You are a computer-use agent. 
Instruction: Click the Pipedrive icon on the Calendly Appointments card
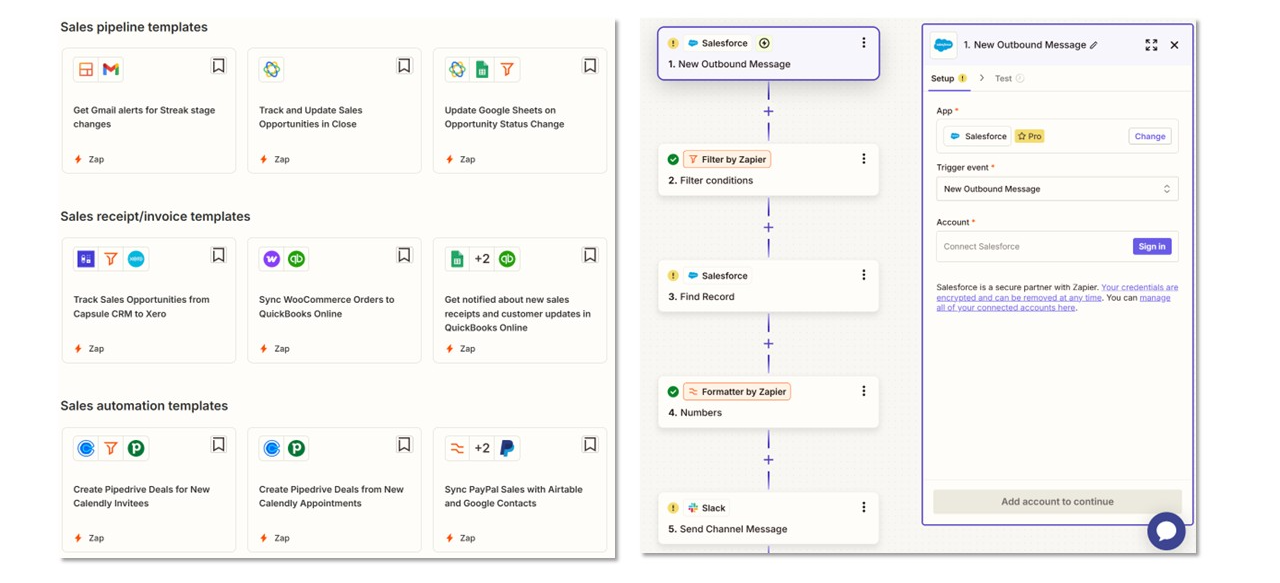tap(296, 448)
